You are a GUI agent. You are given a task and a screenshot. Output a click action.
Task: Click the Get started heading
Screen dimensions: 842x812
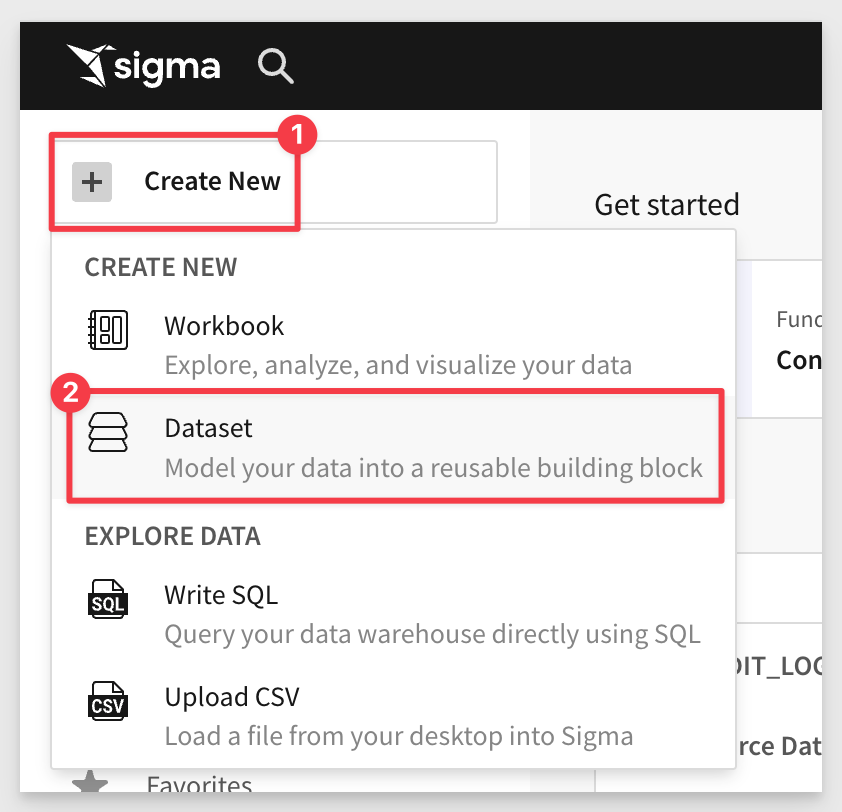666,205
